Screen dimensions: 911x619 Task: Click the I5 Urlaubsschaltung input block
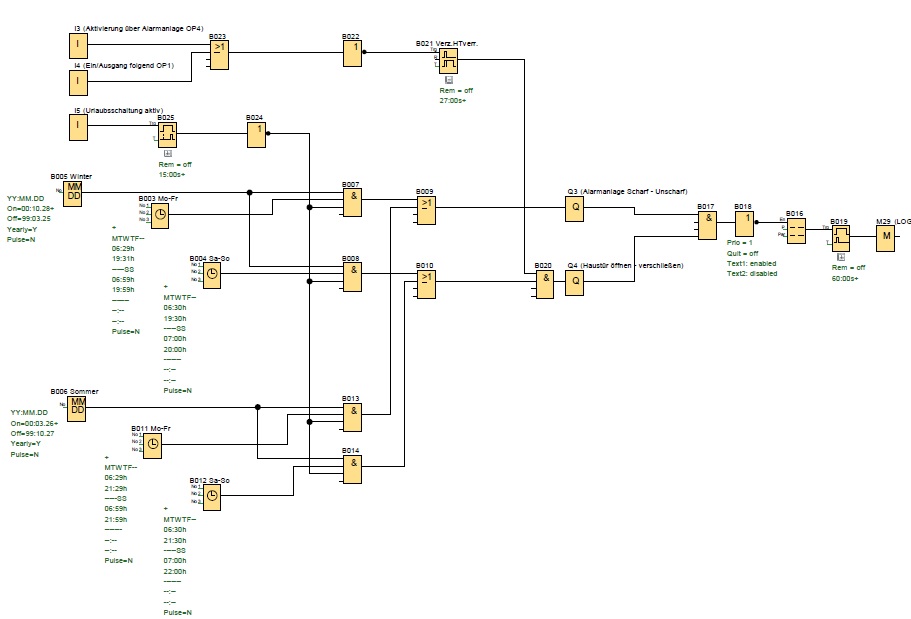78,127
